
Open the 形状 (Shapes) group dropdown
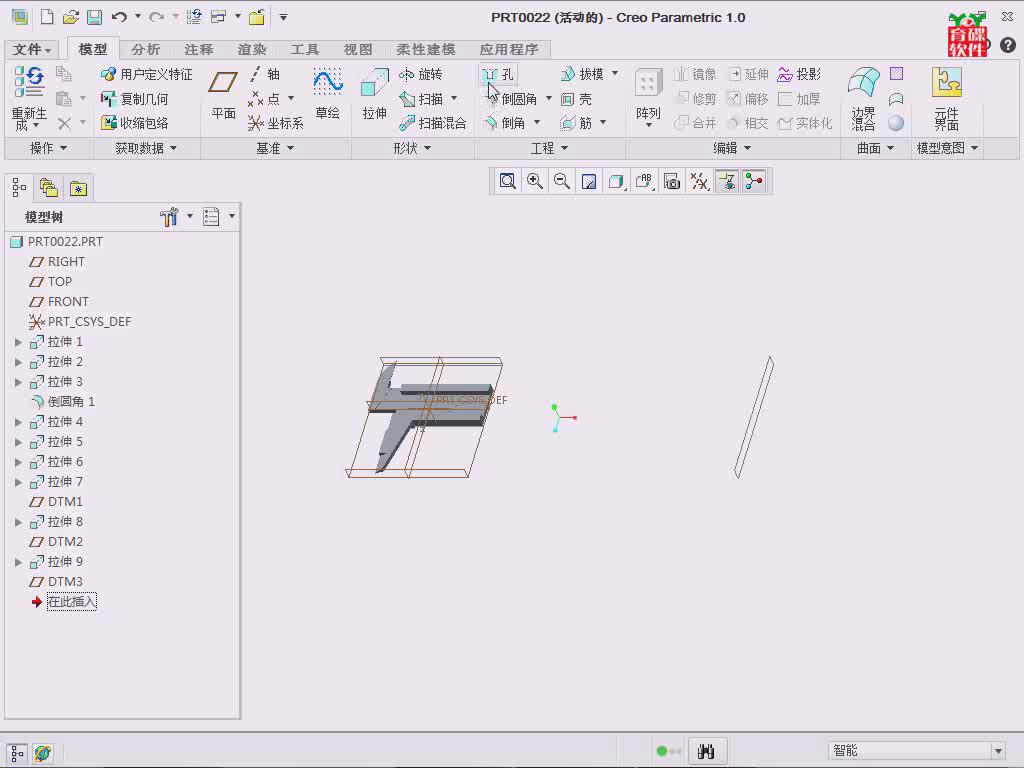click(412, 148)
